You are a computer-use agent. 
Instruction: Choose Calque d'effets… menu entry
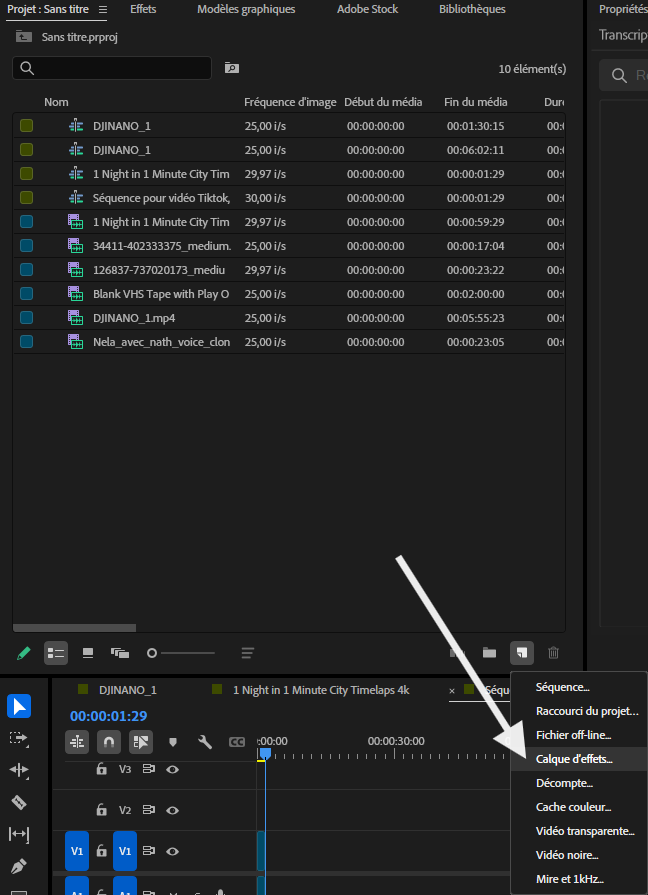click(574, 759)
